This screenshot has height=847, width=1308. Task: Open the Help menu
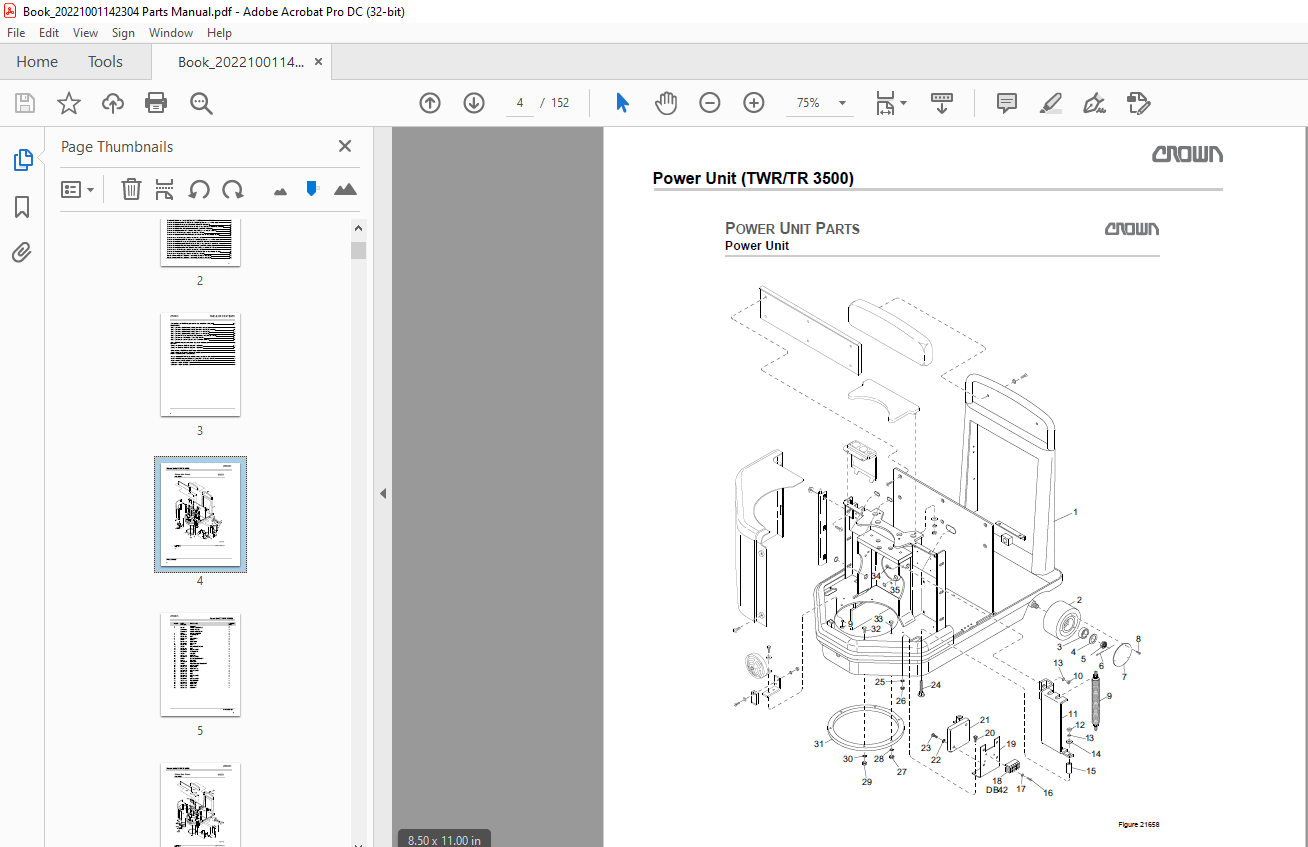point(219,33)
